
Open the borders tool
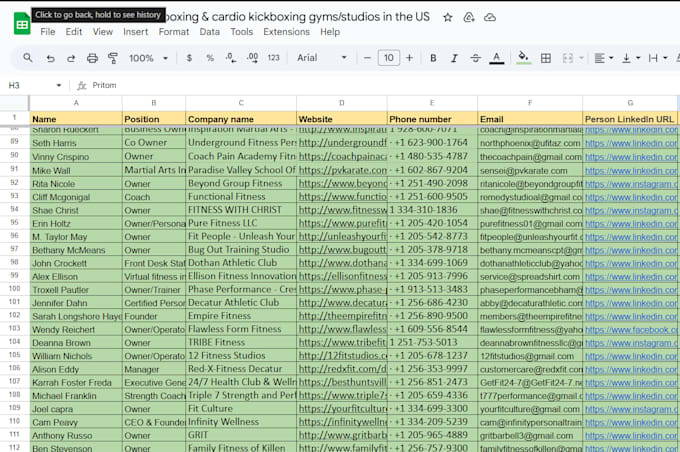tap(546, 58)
